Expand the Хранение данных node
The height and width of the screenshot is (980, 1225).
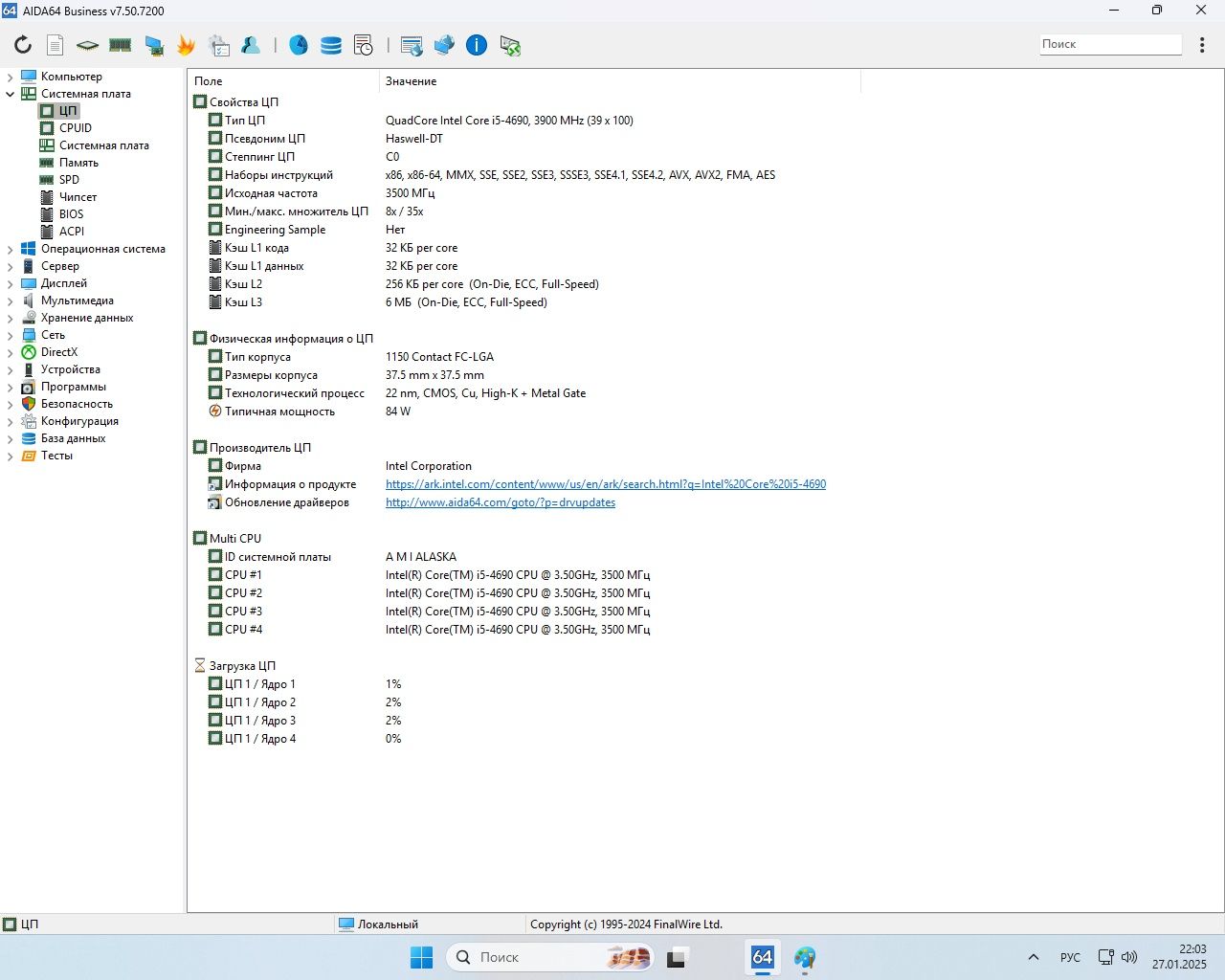[x=11, y=318]
